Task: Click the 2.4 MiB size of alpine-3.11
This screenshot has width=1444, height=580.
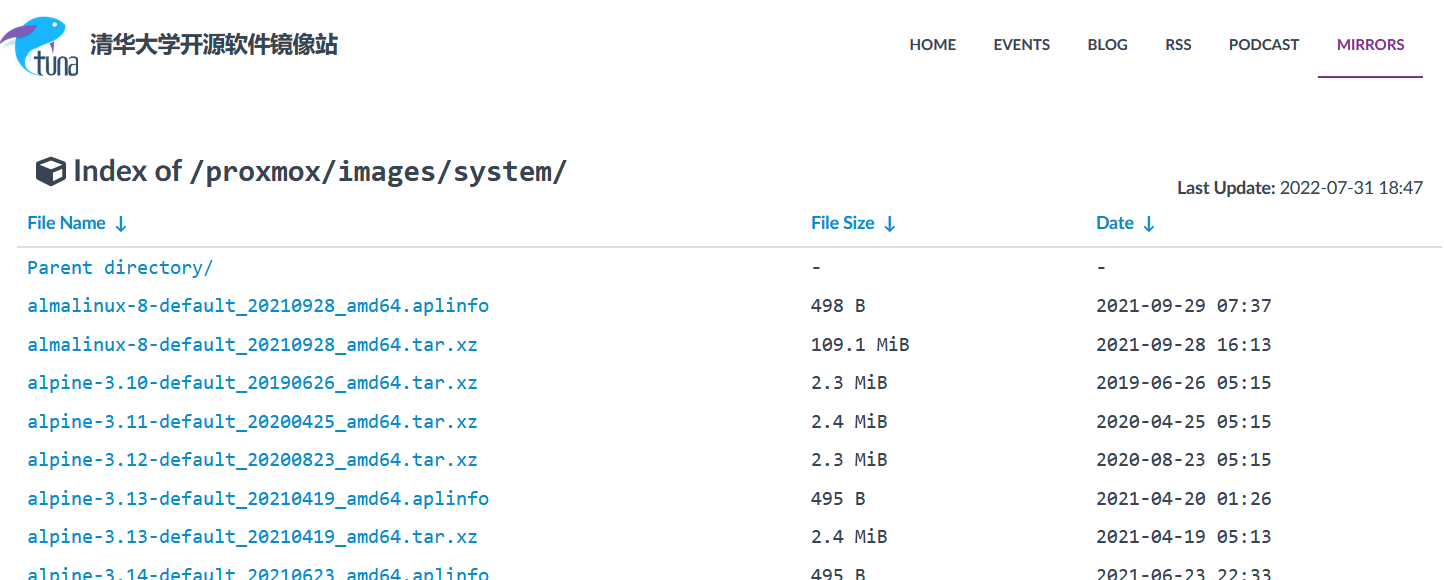Action: pos(849,422)
